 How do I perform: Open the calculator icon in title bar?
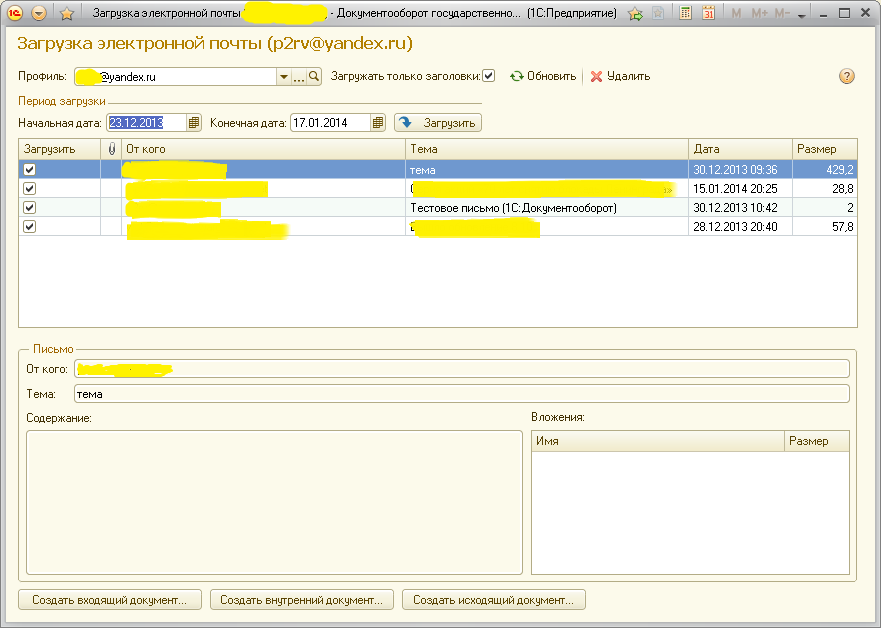[x=685, y=13]
